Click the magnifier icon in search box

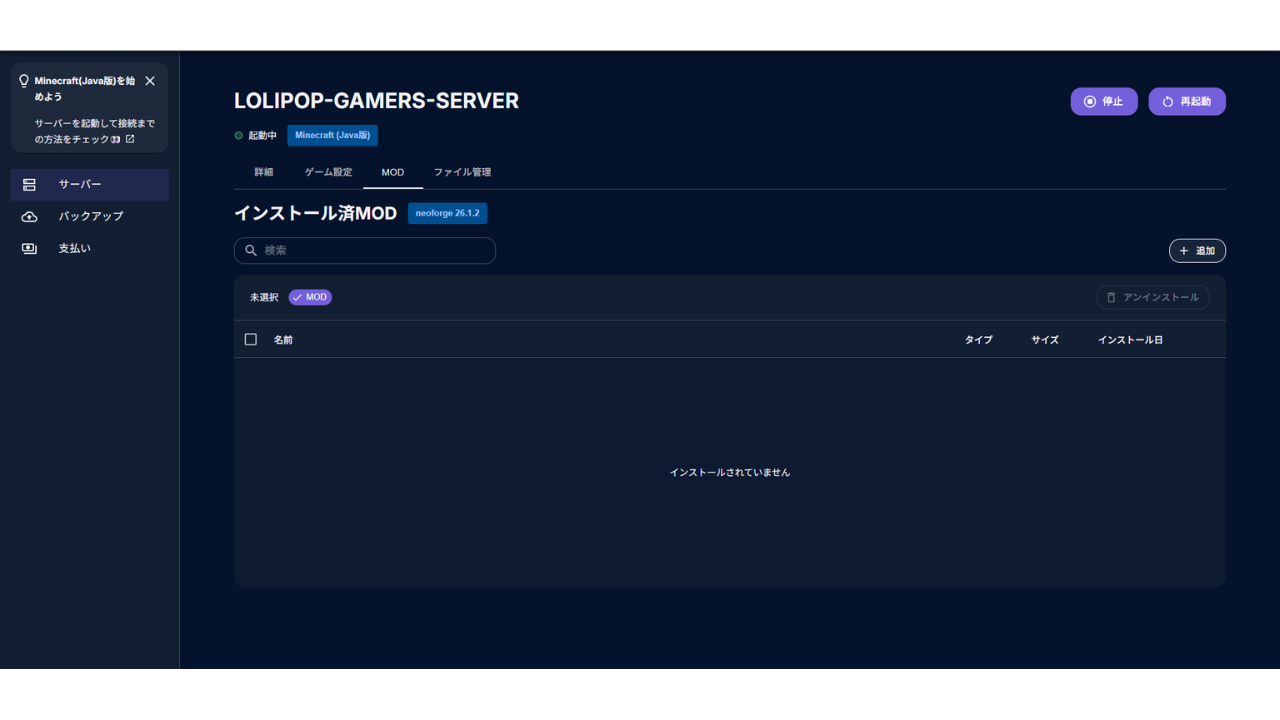tap(251, 251)
